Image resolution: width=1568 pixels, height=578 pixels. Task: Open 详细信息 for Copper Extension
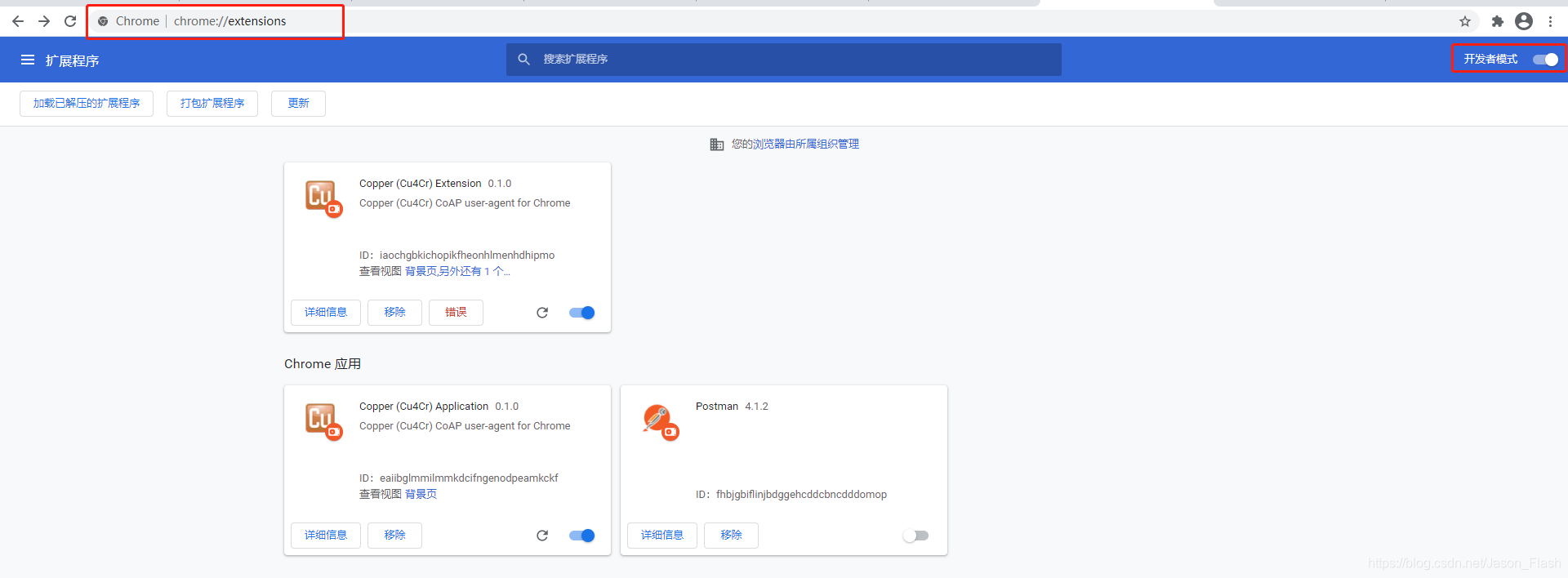(x=326, y=313)
